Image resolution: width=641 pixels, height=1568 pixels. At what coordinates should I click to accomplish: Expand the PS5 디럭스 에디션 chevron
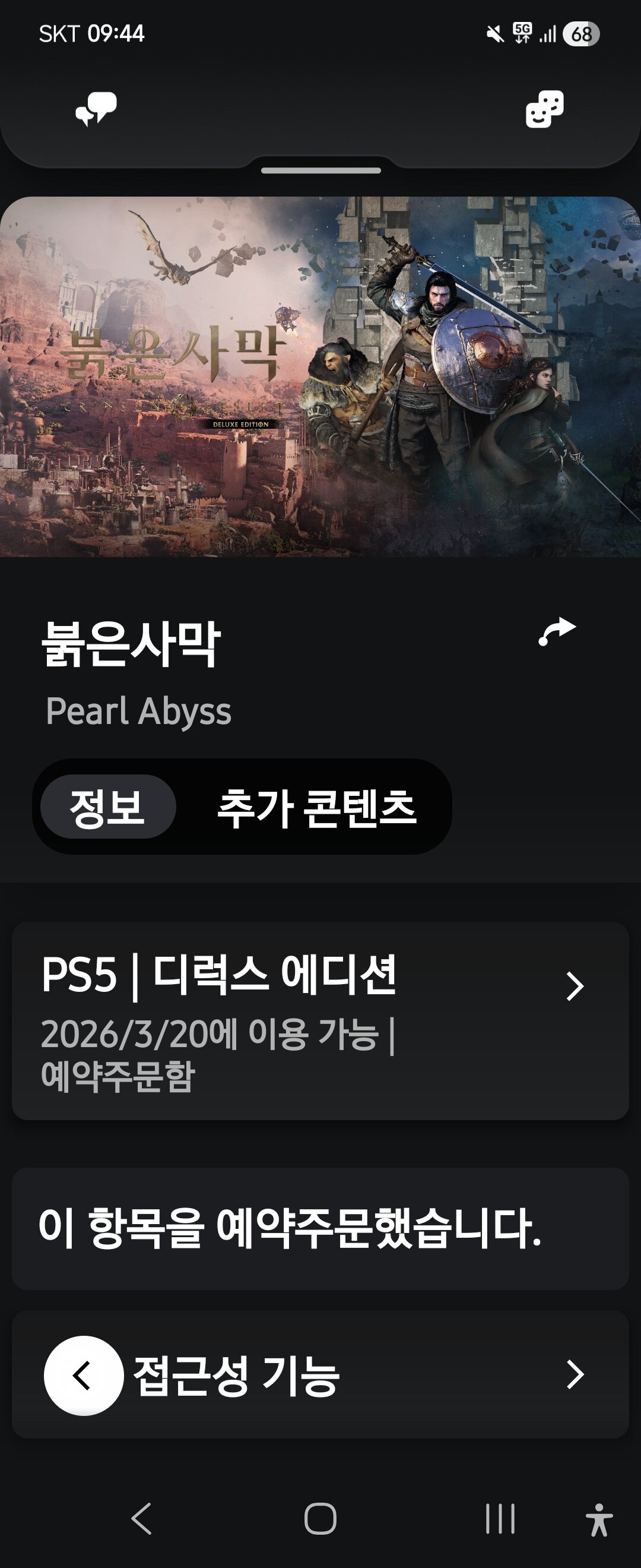tap(575, 986)
